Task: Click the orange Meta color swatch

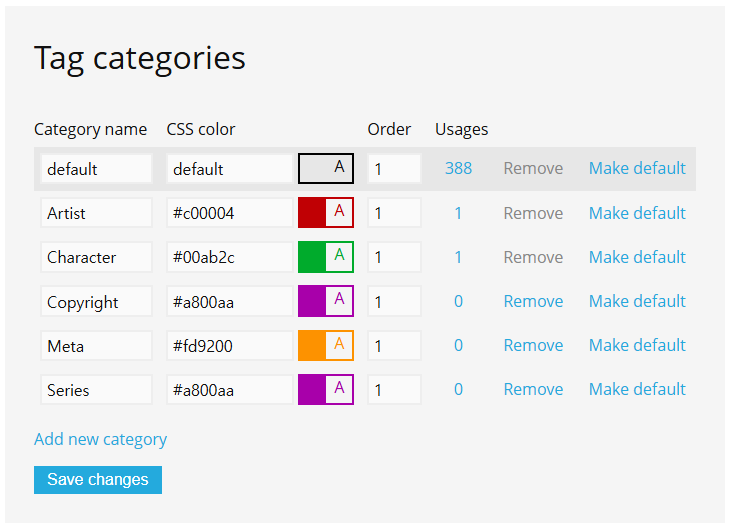Action: [326, 345]
